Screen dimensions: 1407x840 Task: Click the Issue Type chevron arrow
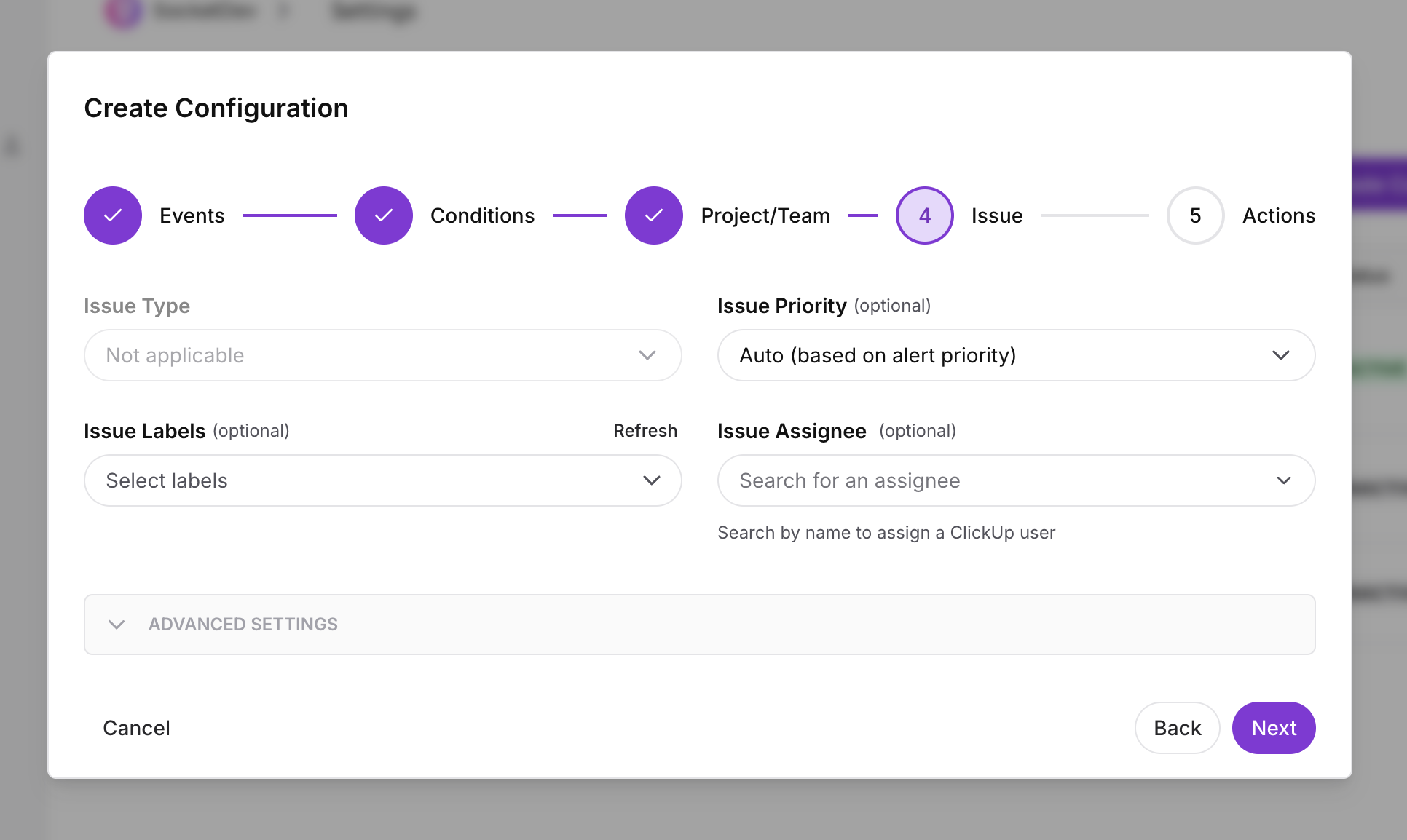(x=647, y=355)
